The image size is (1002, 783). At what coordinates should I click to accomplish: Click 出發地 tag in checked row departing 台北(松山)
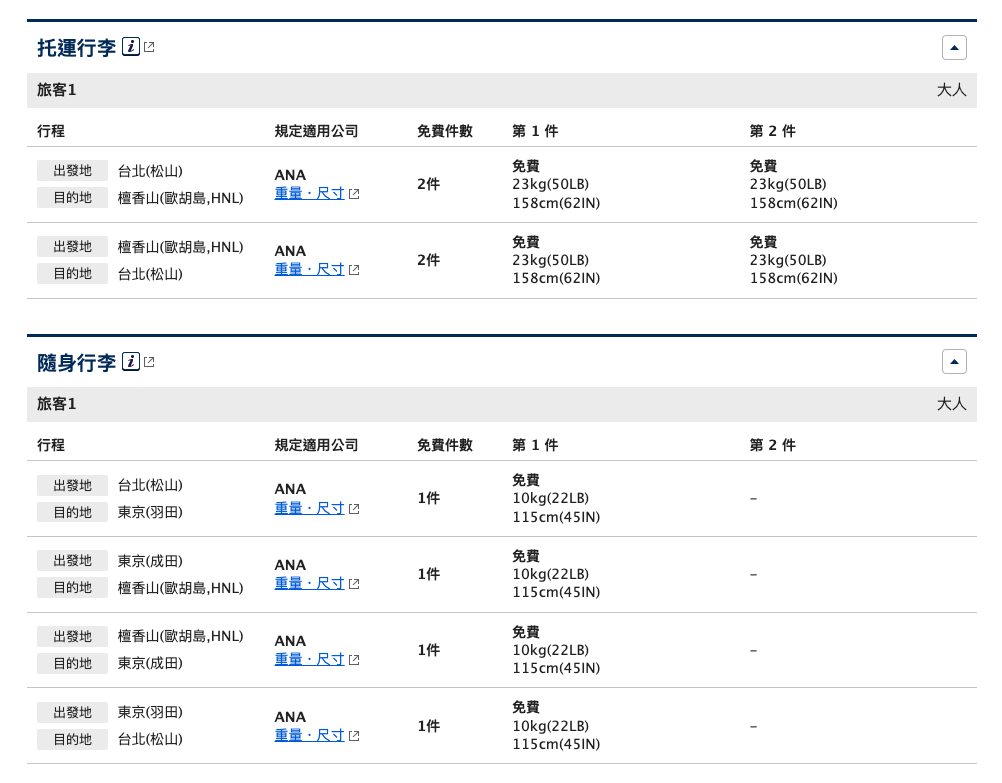coord(72,171)
